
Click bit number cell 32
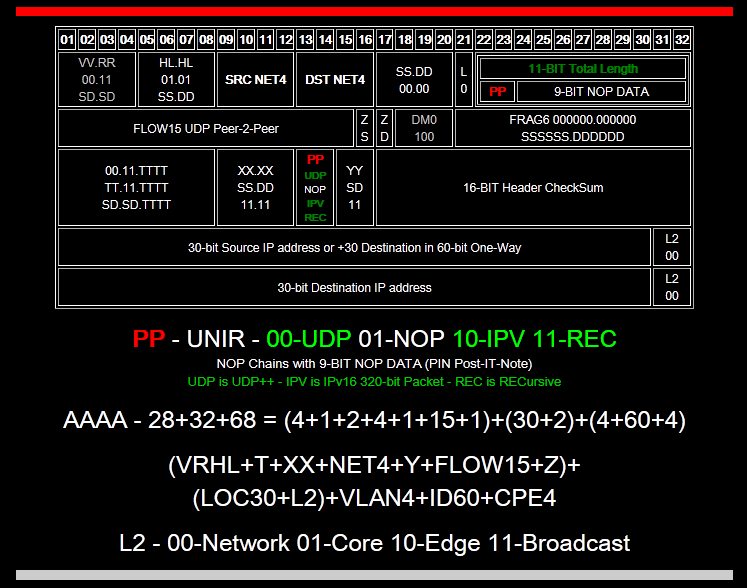pos(682,39)
